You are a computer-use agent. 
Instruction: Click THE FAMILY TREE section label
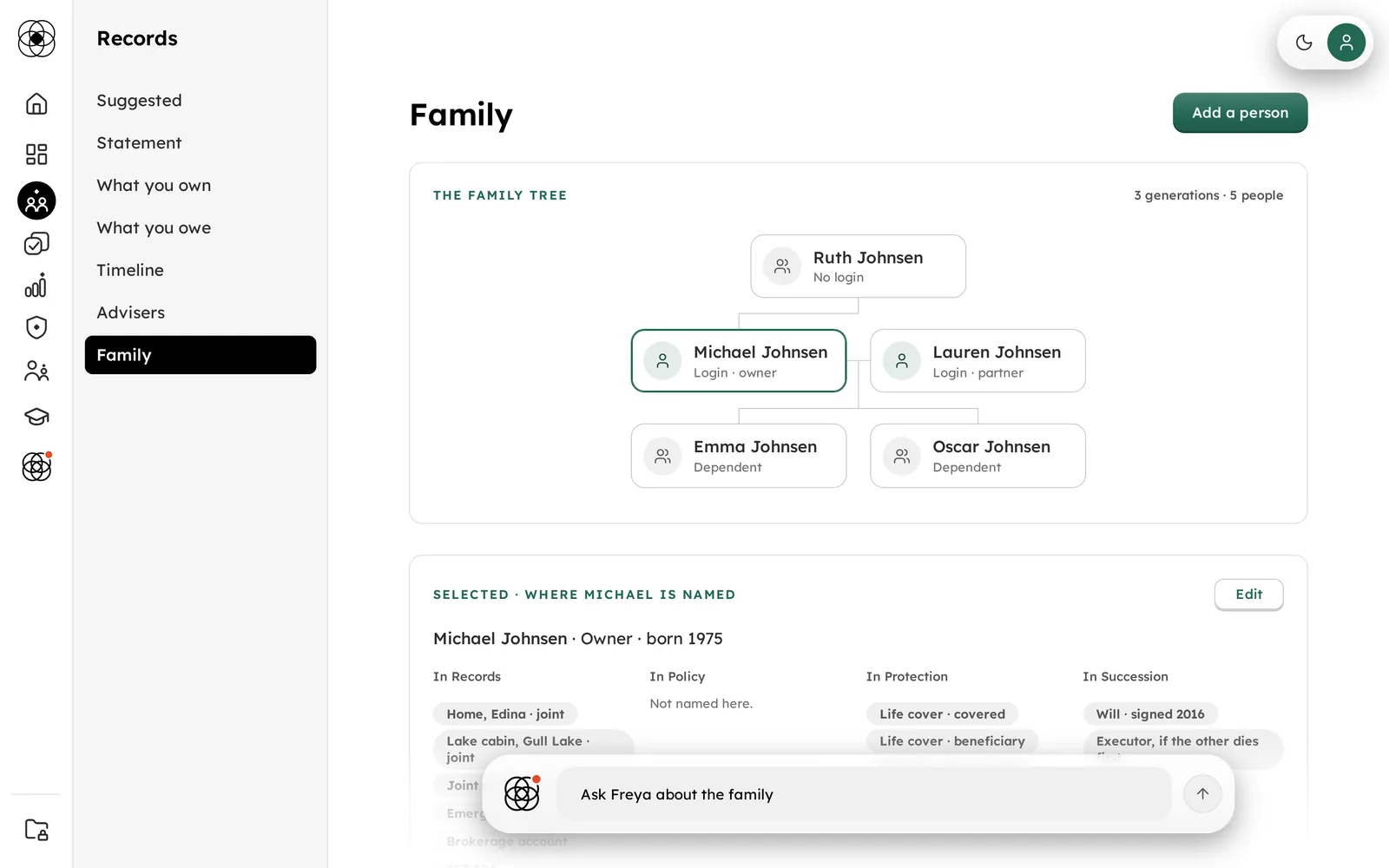point(500,195)
